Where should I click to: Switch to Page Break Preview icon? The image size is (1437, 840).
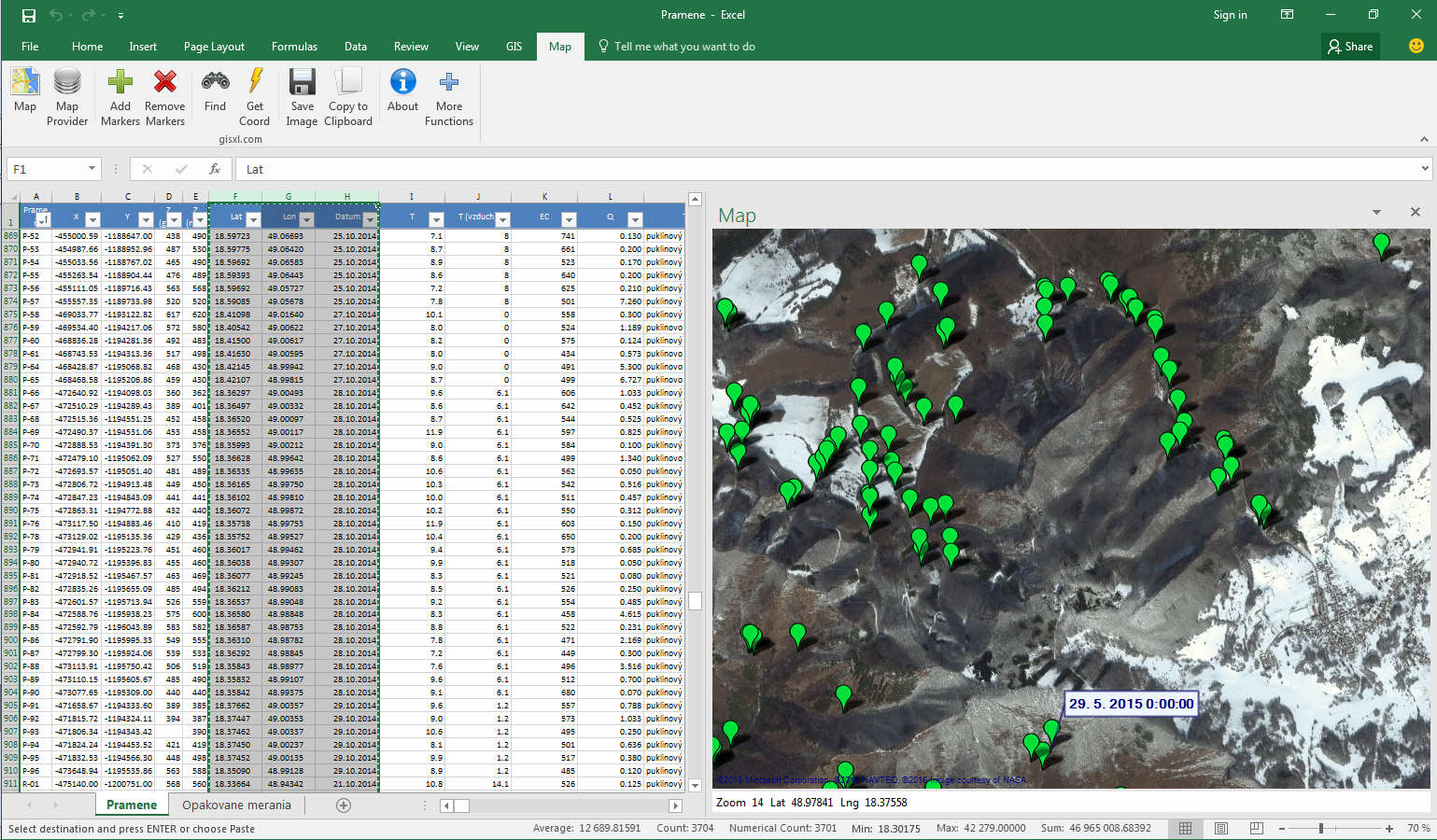click(x=1257, y=828)
